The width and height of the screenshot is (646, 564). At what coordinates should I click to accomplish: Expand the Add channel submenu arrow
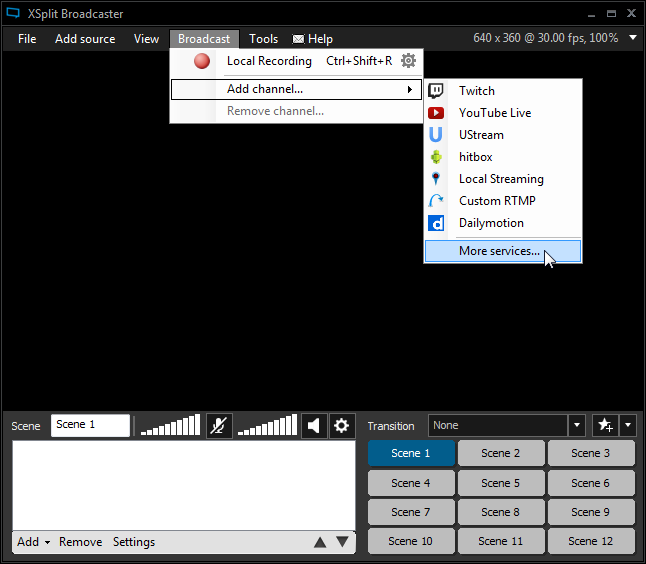(x=410, y=89)
